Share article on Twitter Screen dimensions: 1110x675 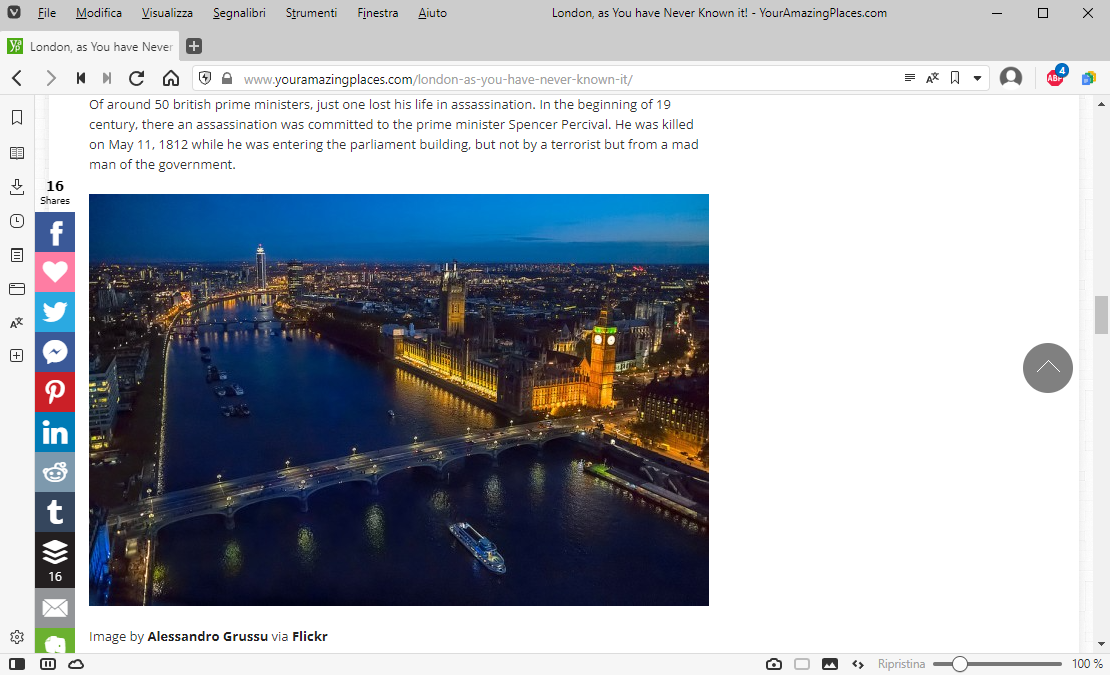pos(55,312)
